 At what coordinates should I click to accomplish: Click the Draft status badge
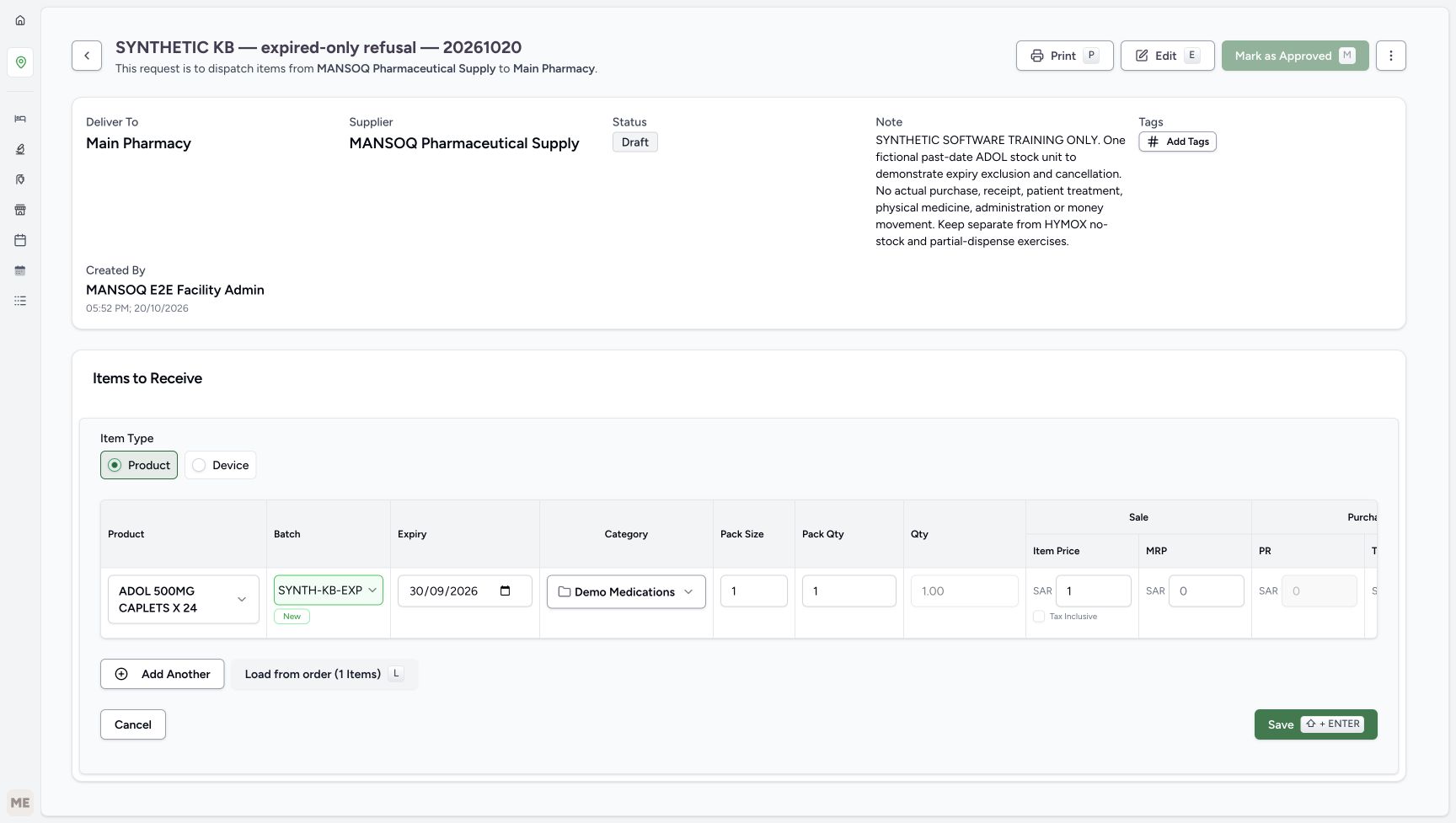(x=634, y=142)
